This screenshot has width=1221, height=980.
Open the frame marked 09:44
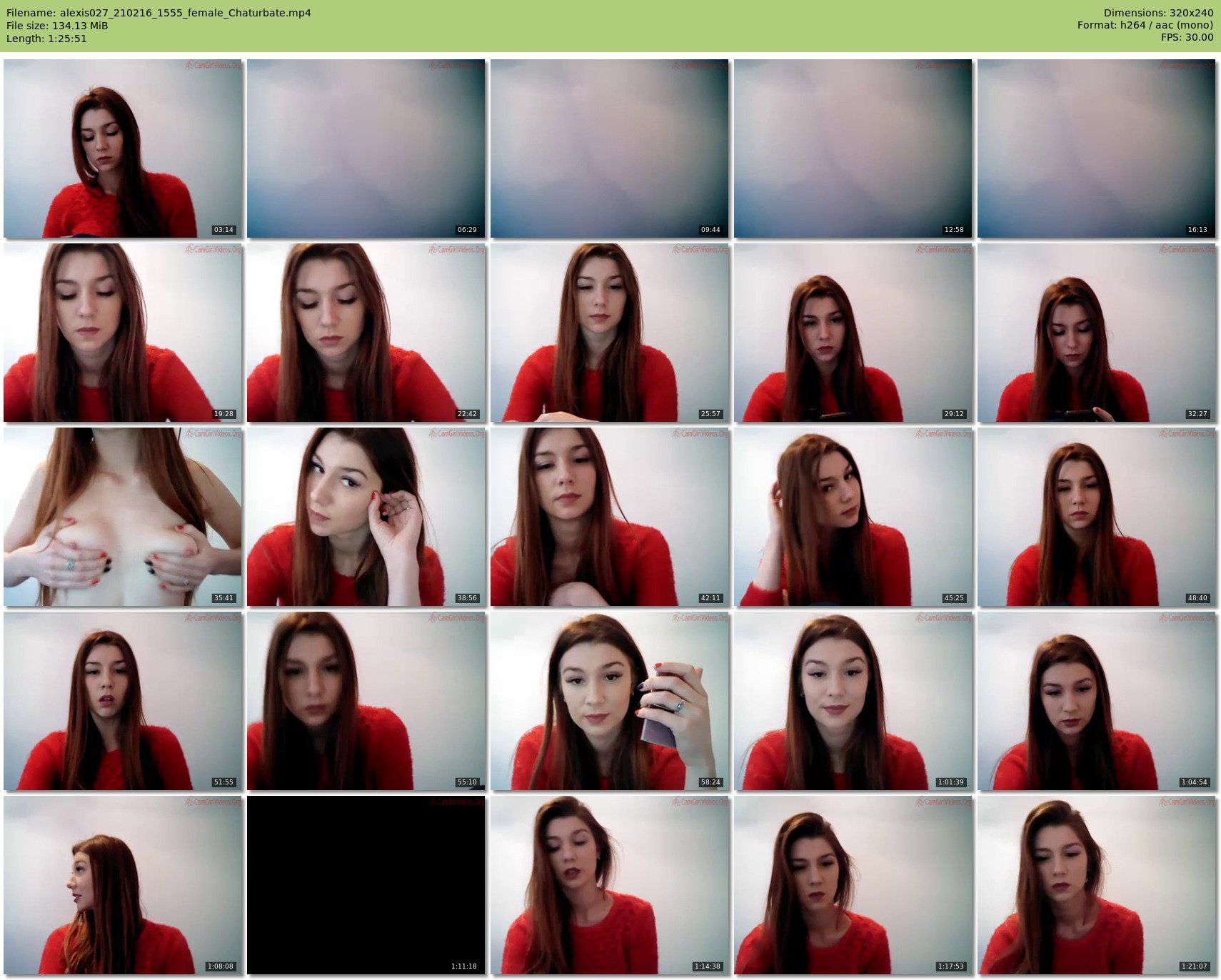pos(609,148)
